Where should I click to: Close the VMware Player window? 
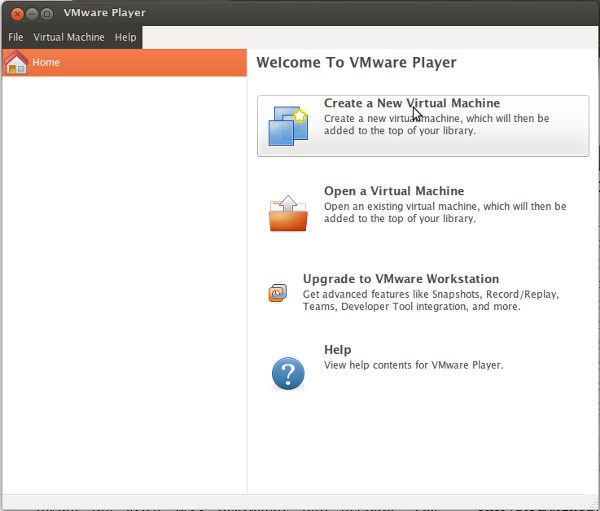[14, 13]
